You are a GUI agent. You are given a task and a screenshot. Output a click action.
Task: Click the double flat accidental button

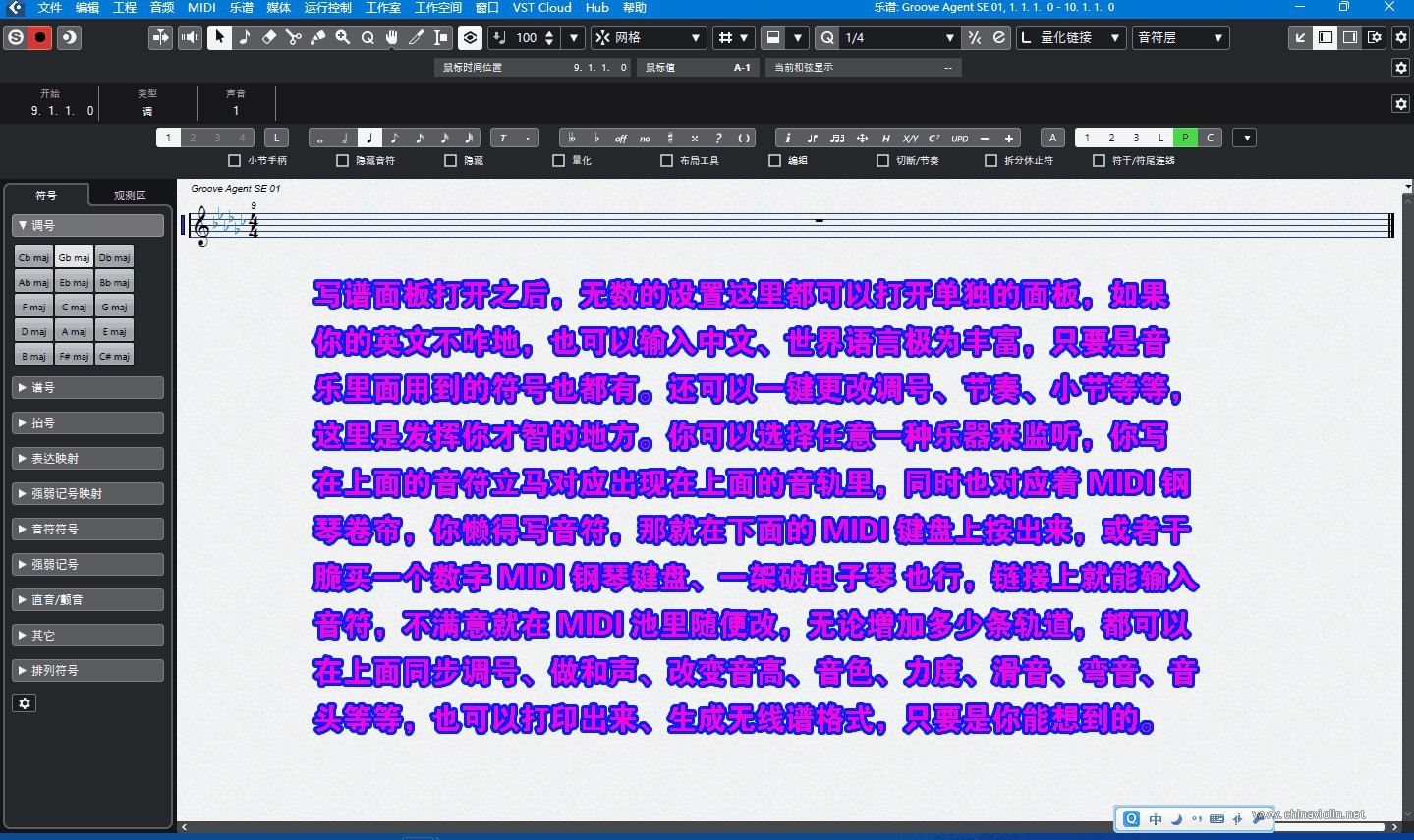pyautogui.click(x=572, y=139)
